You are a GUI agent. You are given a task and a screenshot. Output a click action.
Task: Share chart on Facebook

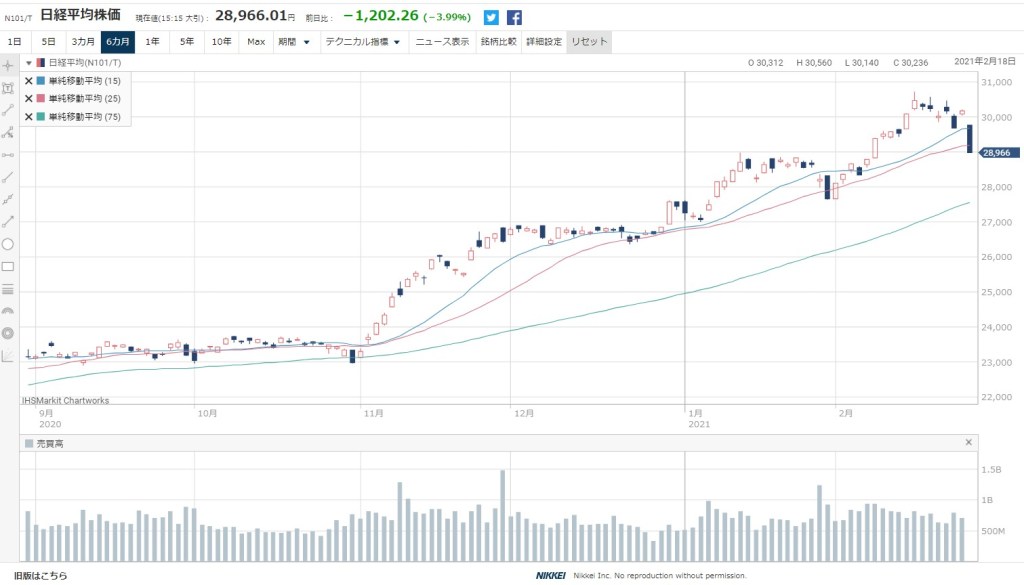click(x=514, y=17)
